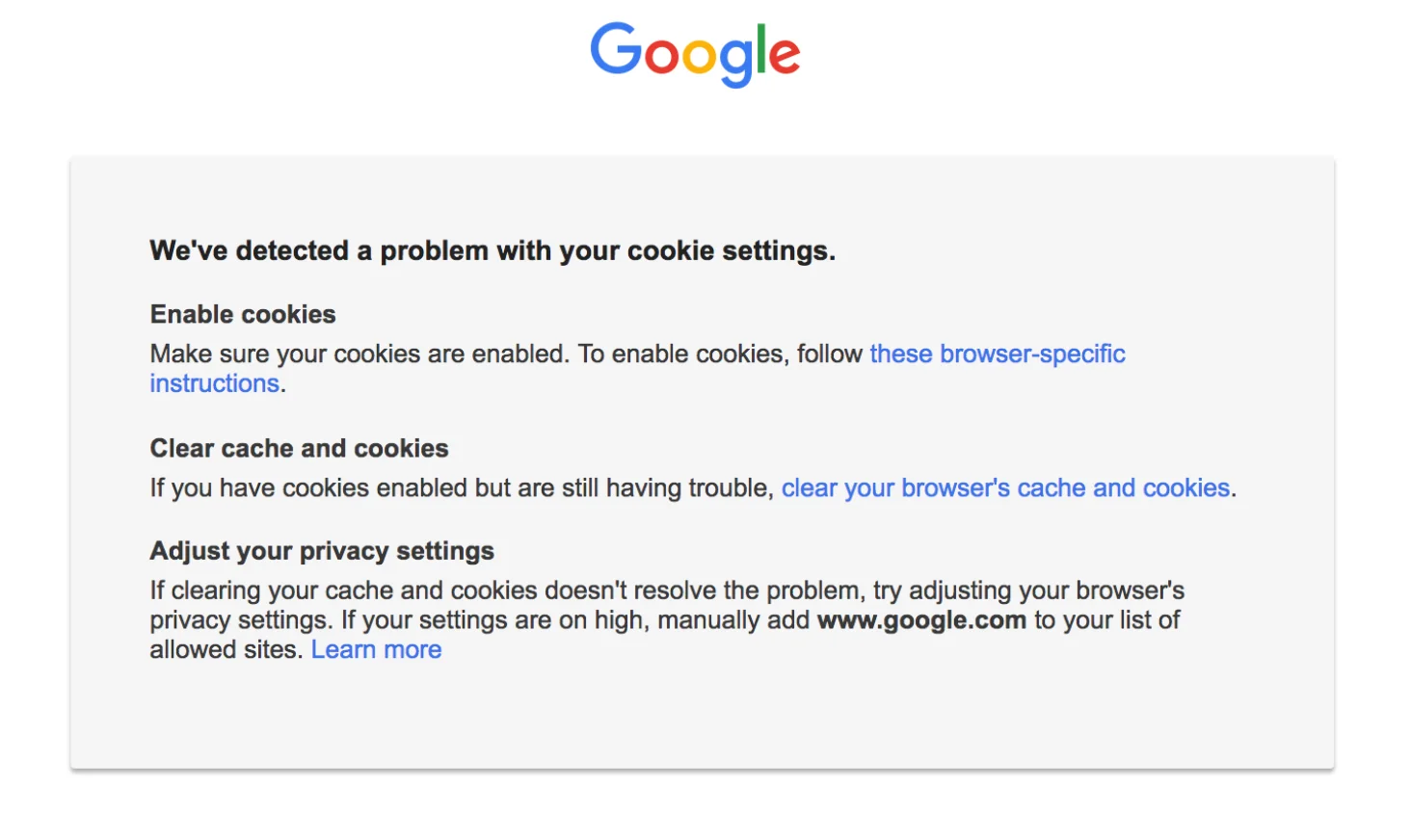
Task: Click the green letter l in logo
Action: [761, 49]
